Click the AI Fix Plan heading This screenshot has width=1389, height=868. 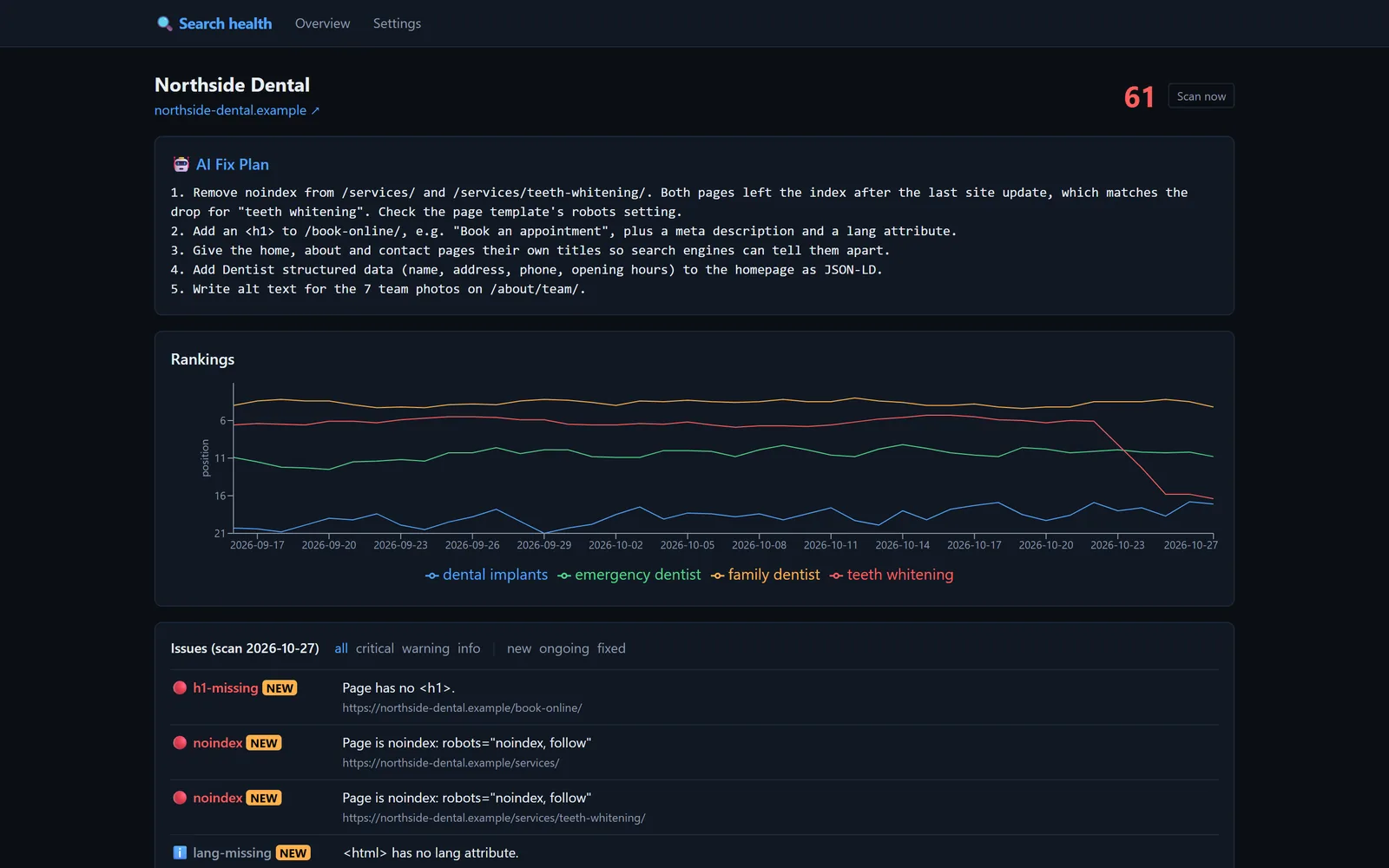point(233,164)
